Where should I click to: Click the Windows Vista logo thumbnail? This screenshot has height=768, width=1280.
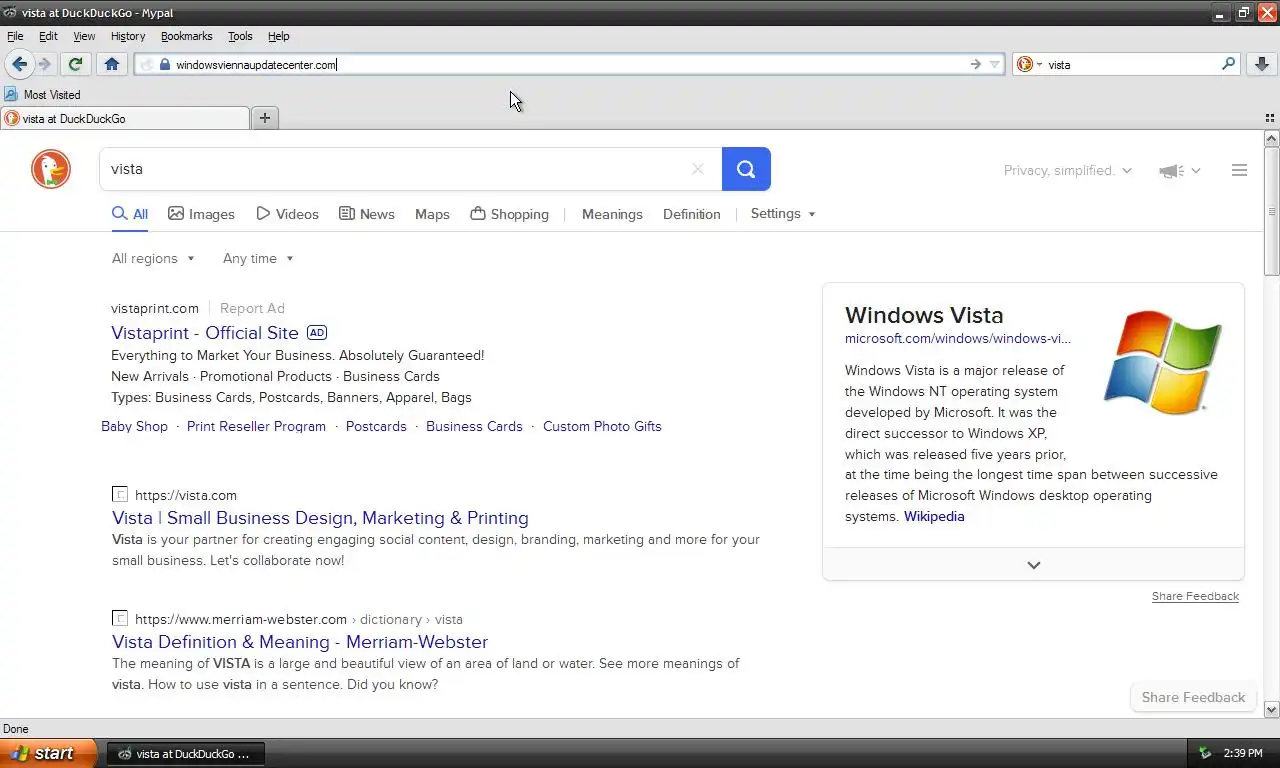pos(1162,362)
